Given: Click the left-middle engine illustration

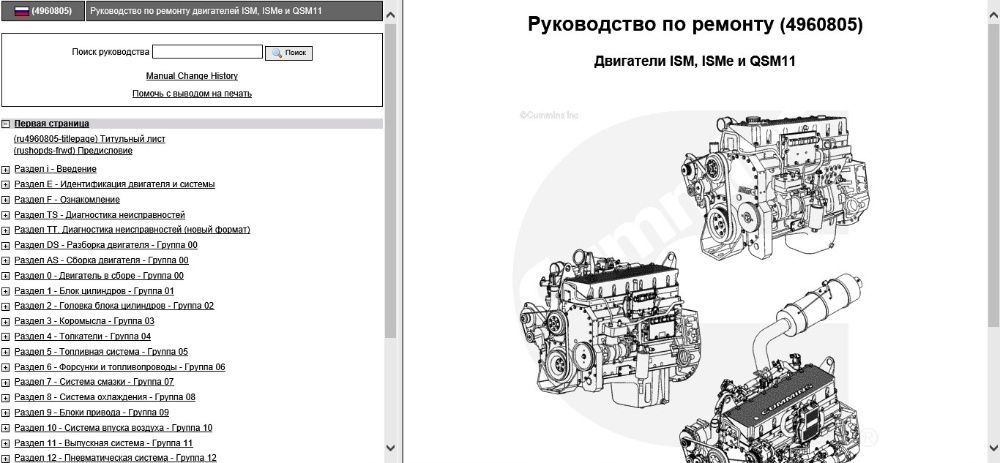Looking at the screenshot, I should (611, 327).
